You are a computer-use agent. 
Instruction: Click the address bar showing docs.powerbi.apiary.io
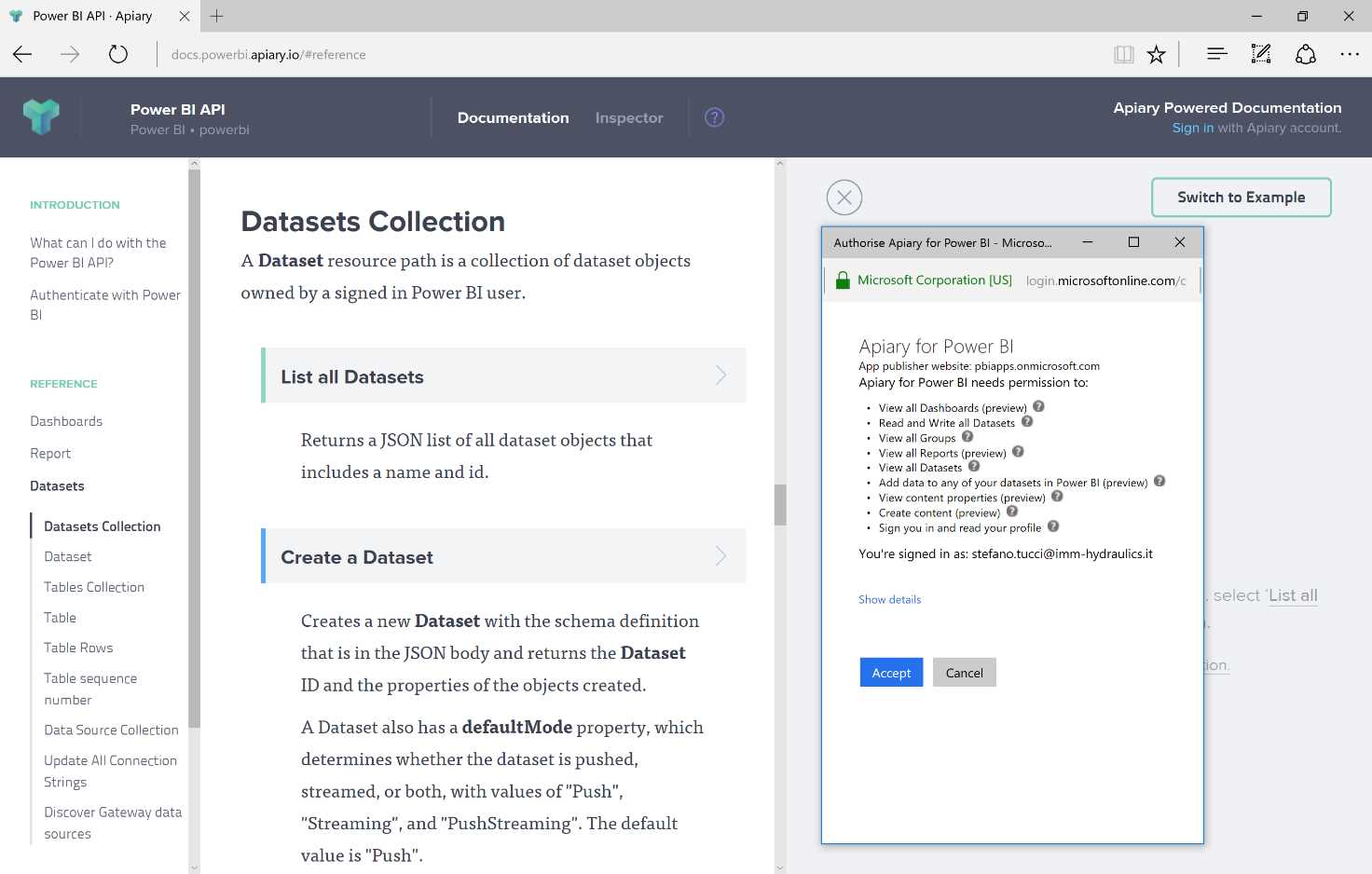pos(268,54)
